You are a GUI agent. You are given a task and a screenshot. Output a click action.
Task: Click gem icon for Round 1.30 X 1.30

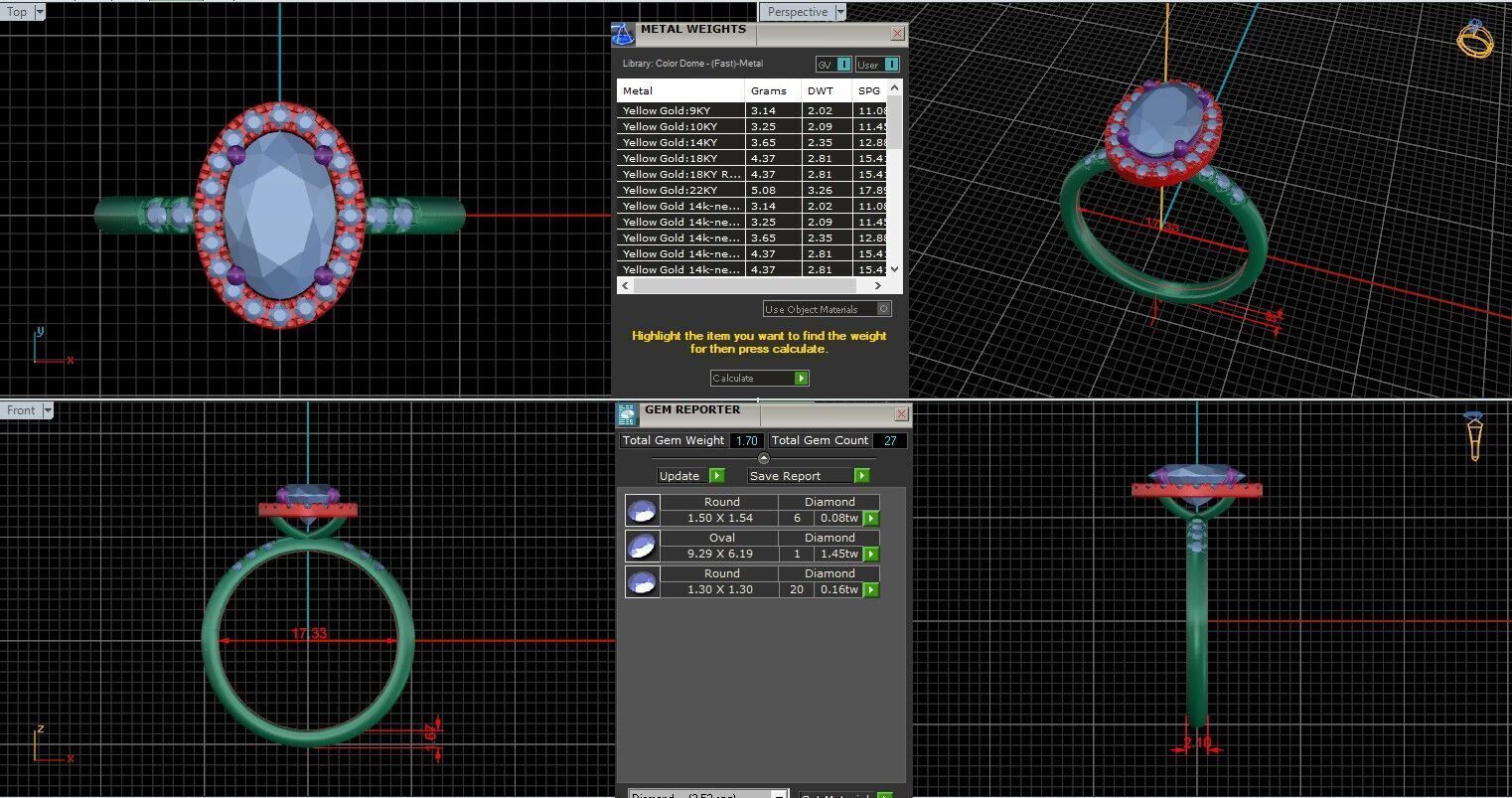642,582
